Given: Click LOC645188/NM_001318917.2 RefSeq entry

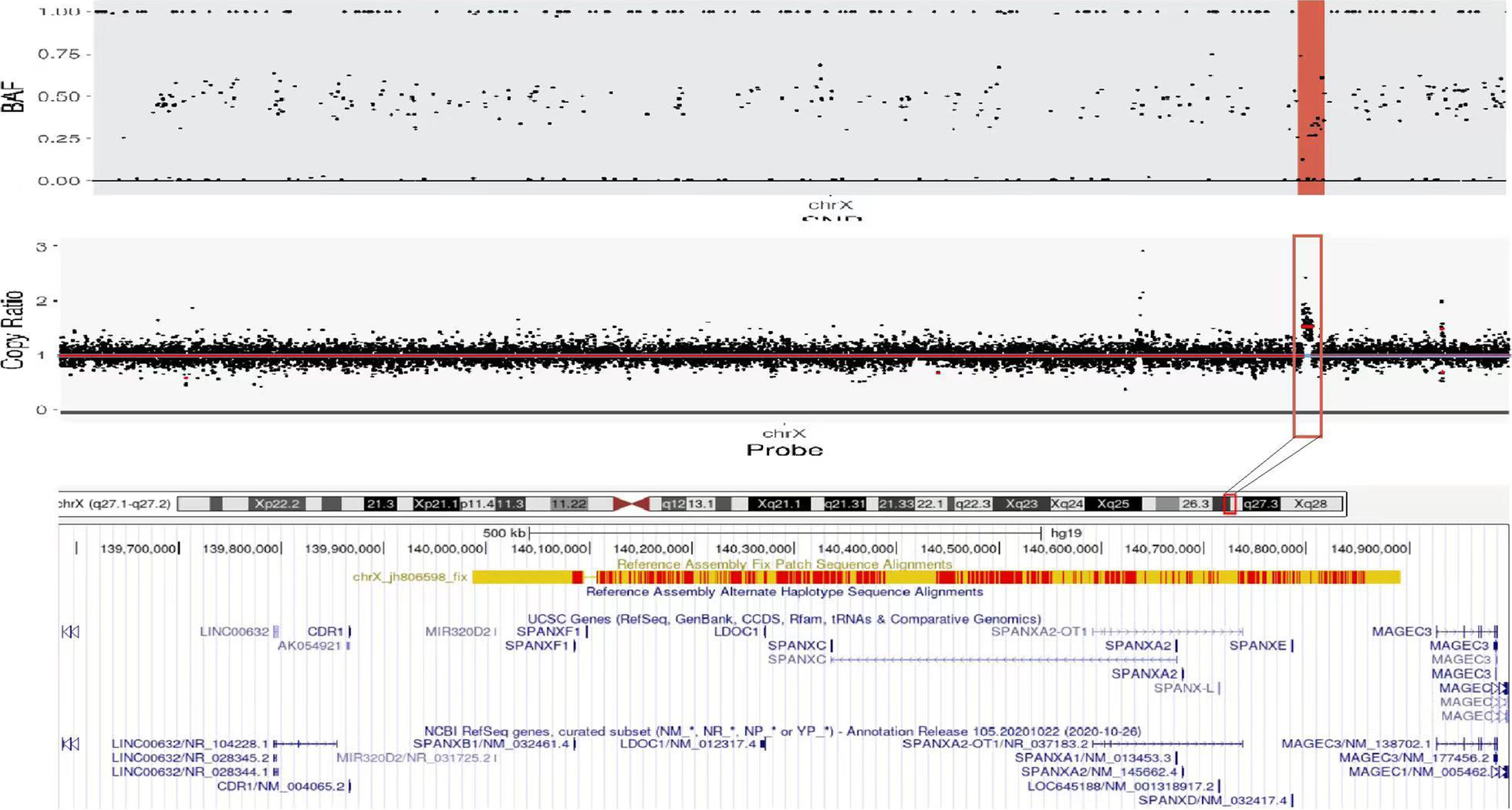Looking at the screenshot, I should click(x=1121, y=786).
